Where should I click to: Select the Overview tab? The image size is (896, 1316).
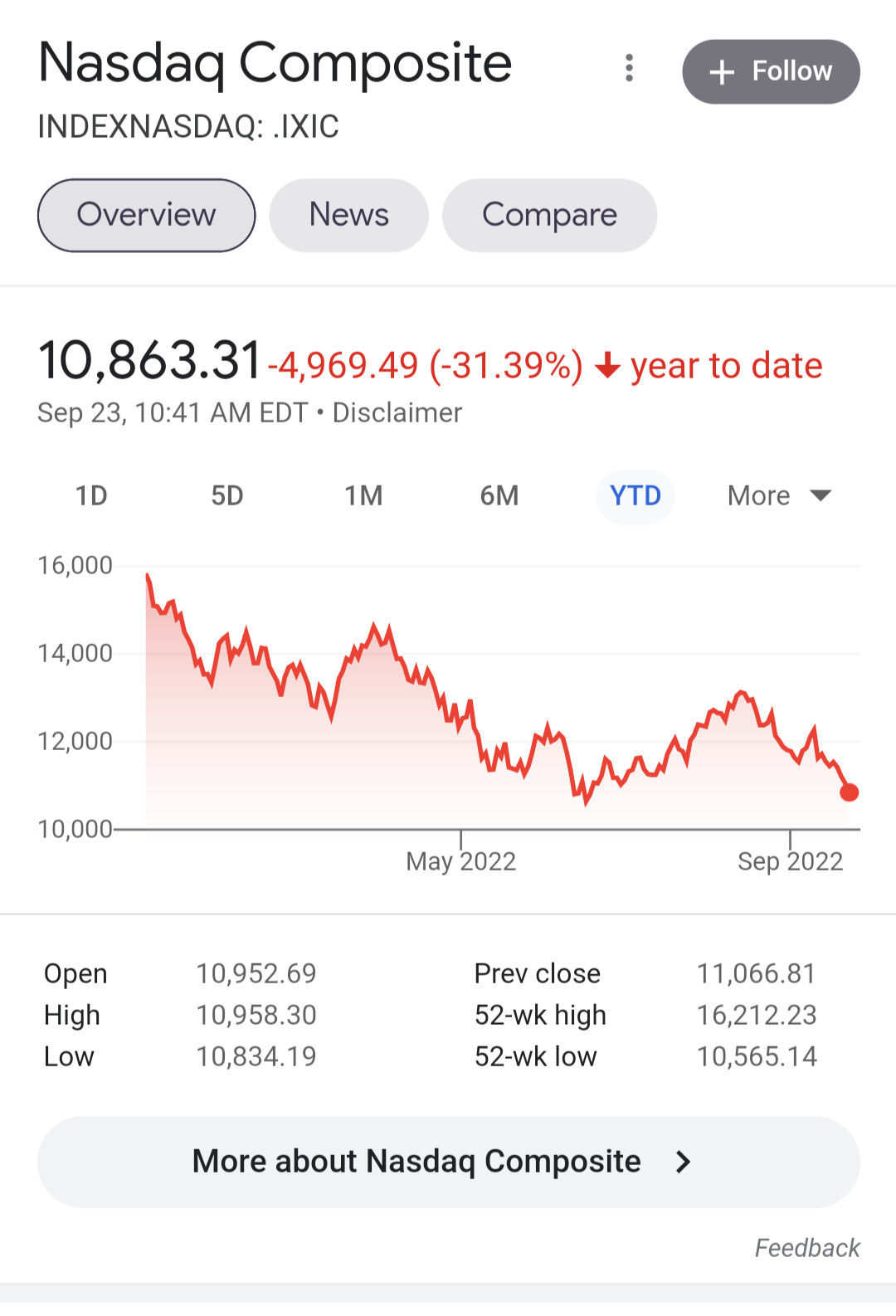(146, 215)
